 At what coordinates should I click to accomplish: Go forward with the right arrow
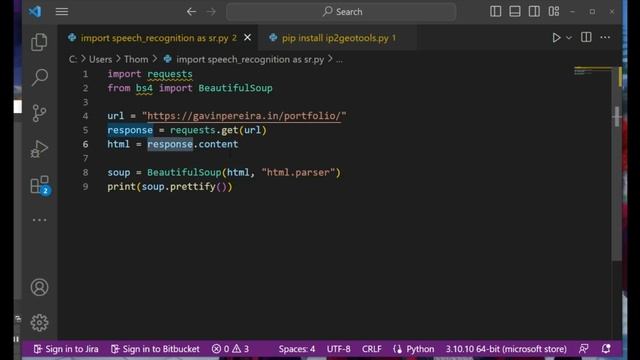(211, 12)
